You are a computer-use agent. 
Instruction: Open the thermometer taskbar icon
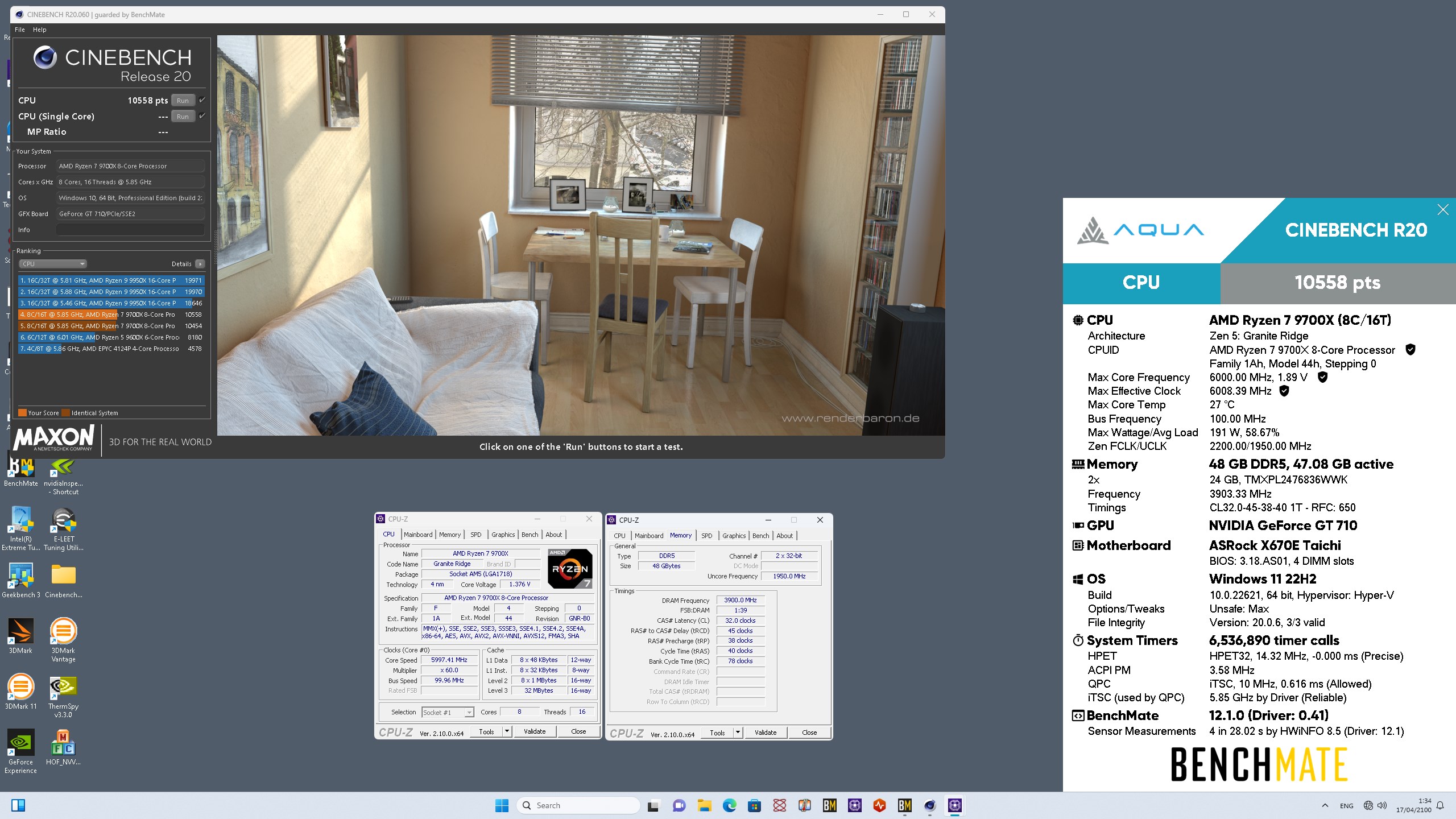coord(804,805)
